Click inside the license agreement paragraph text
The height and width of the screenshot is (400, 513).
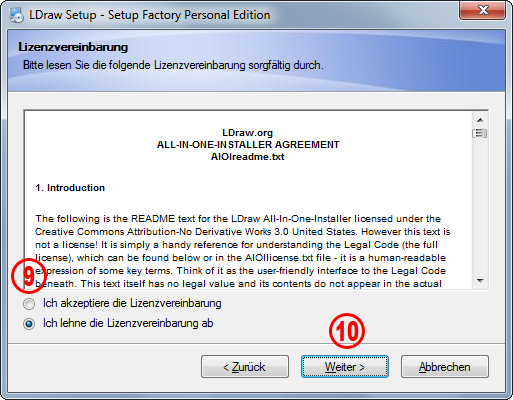click(x=242, y=251)
